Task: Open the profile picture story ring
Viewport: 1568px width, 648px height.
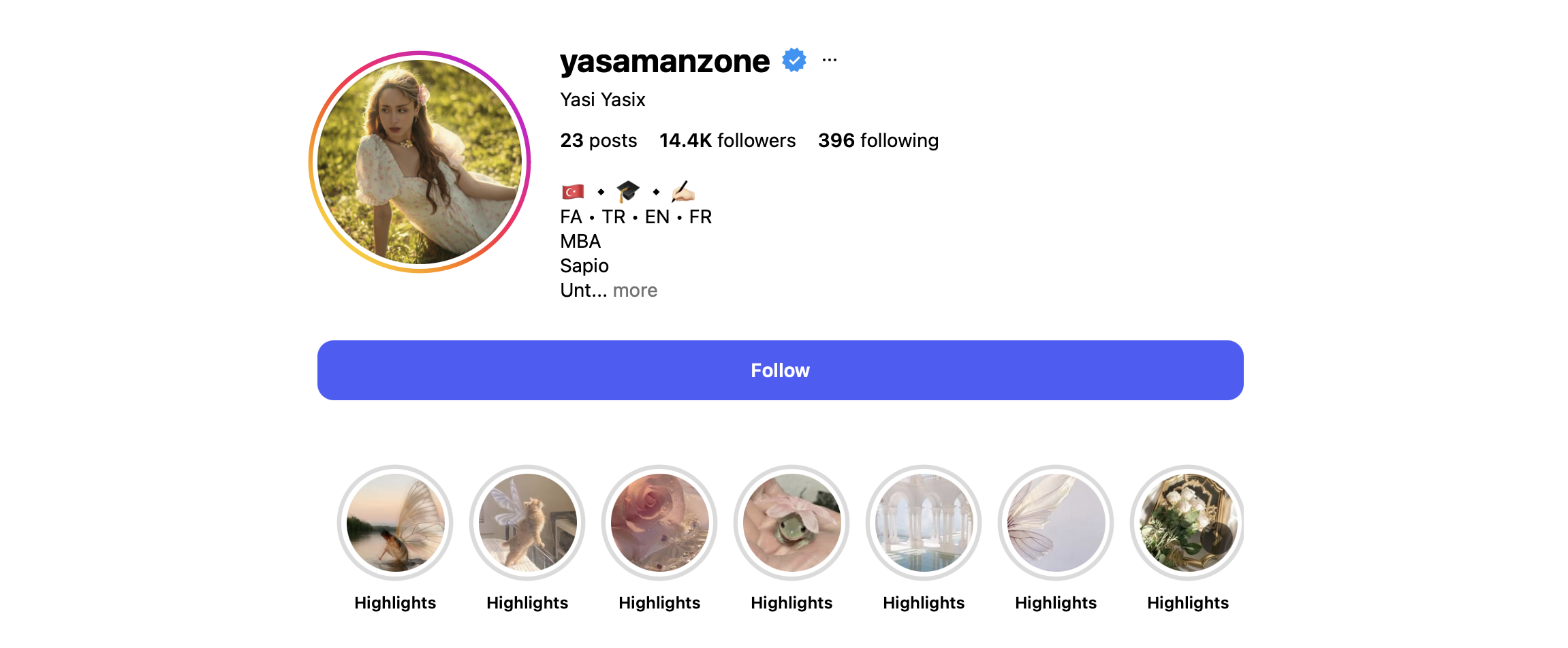Action: click(420, 162)
